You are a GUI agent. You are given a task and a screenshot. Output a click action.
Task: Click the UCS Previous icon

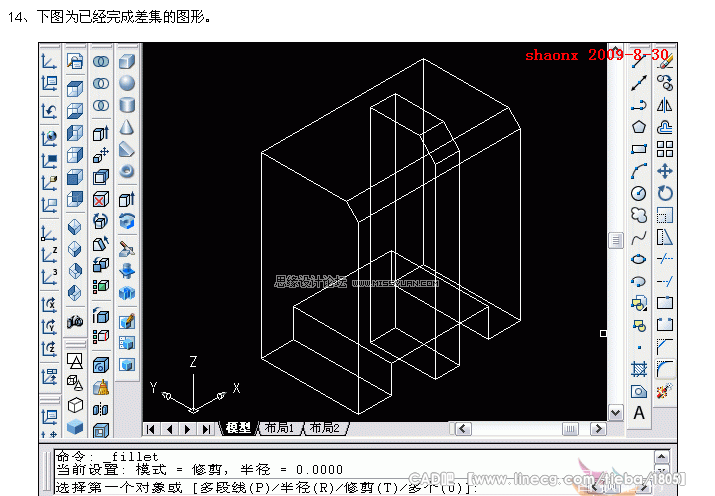point(49,111)
